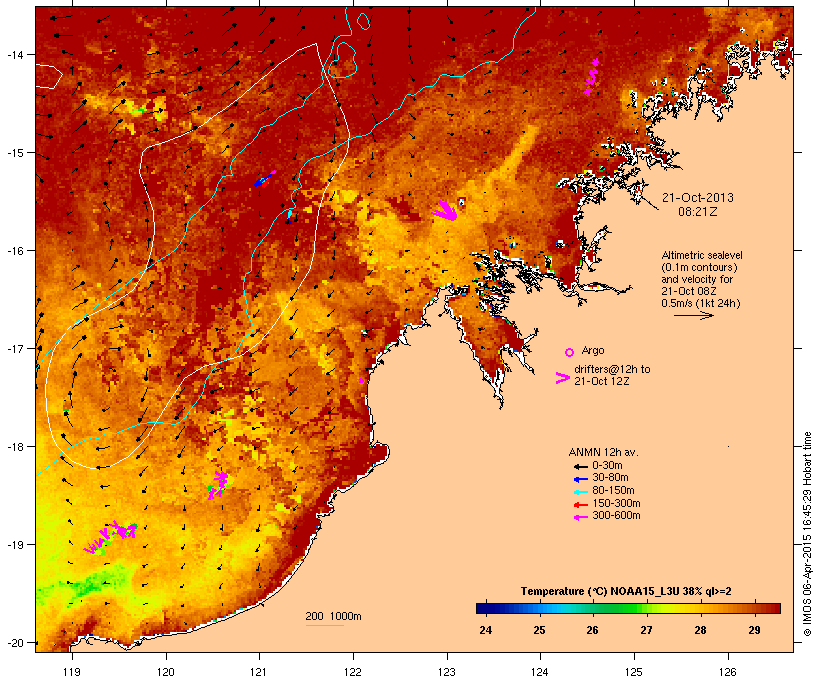The image size is (820, 680).
Task: Click the small magenta Argo marker on coast near 17.3S
Action: point(361,380)
